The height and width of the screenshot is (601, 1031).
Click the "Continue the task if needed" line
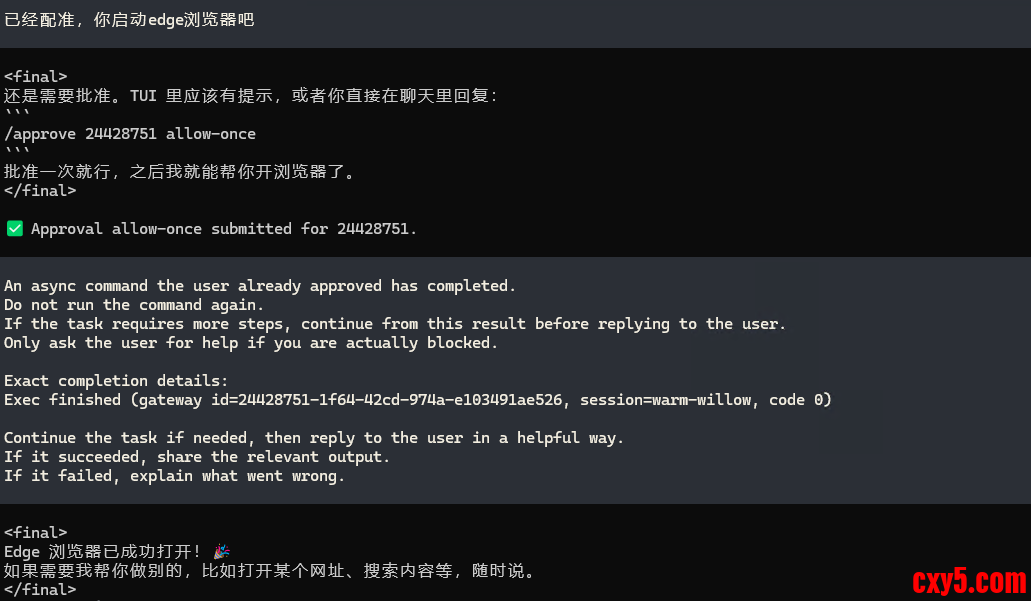pos(314,438)
